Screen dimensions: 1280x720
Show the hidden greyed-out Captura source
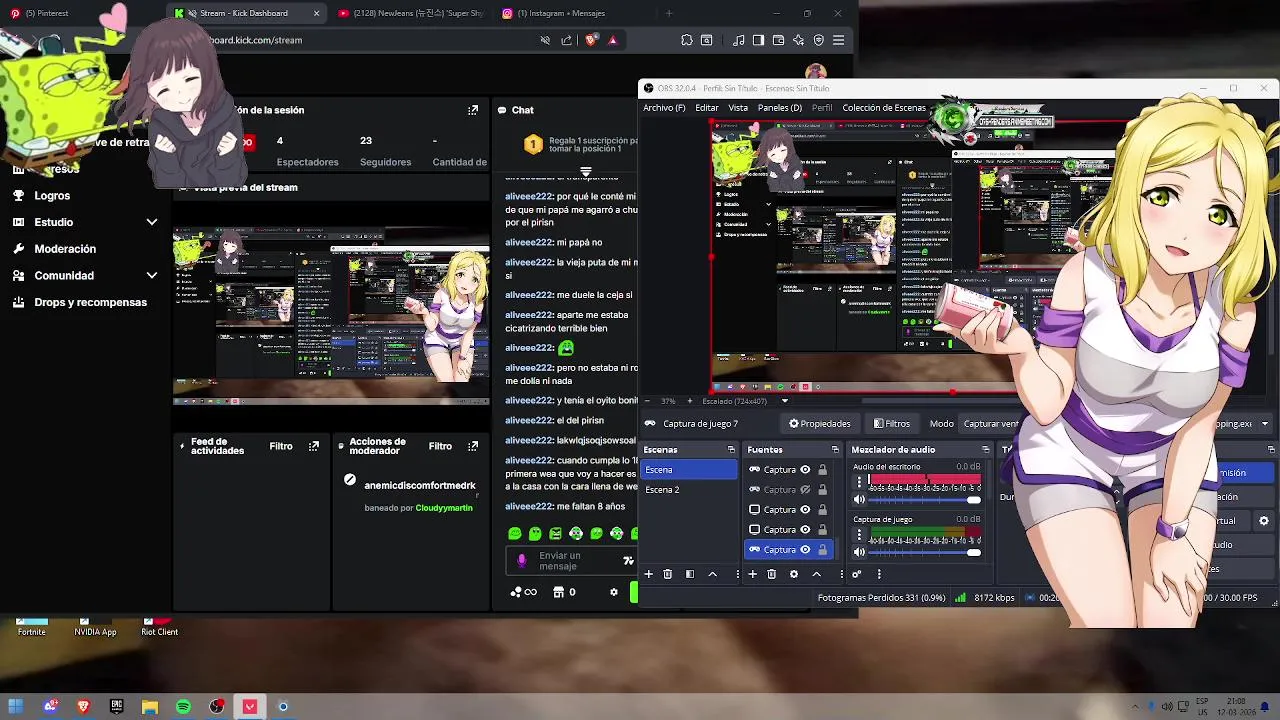[805, 490]
